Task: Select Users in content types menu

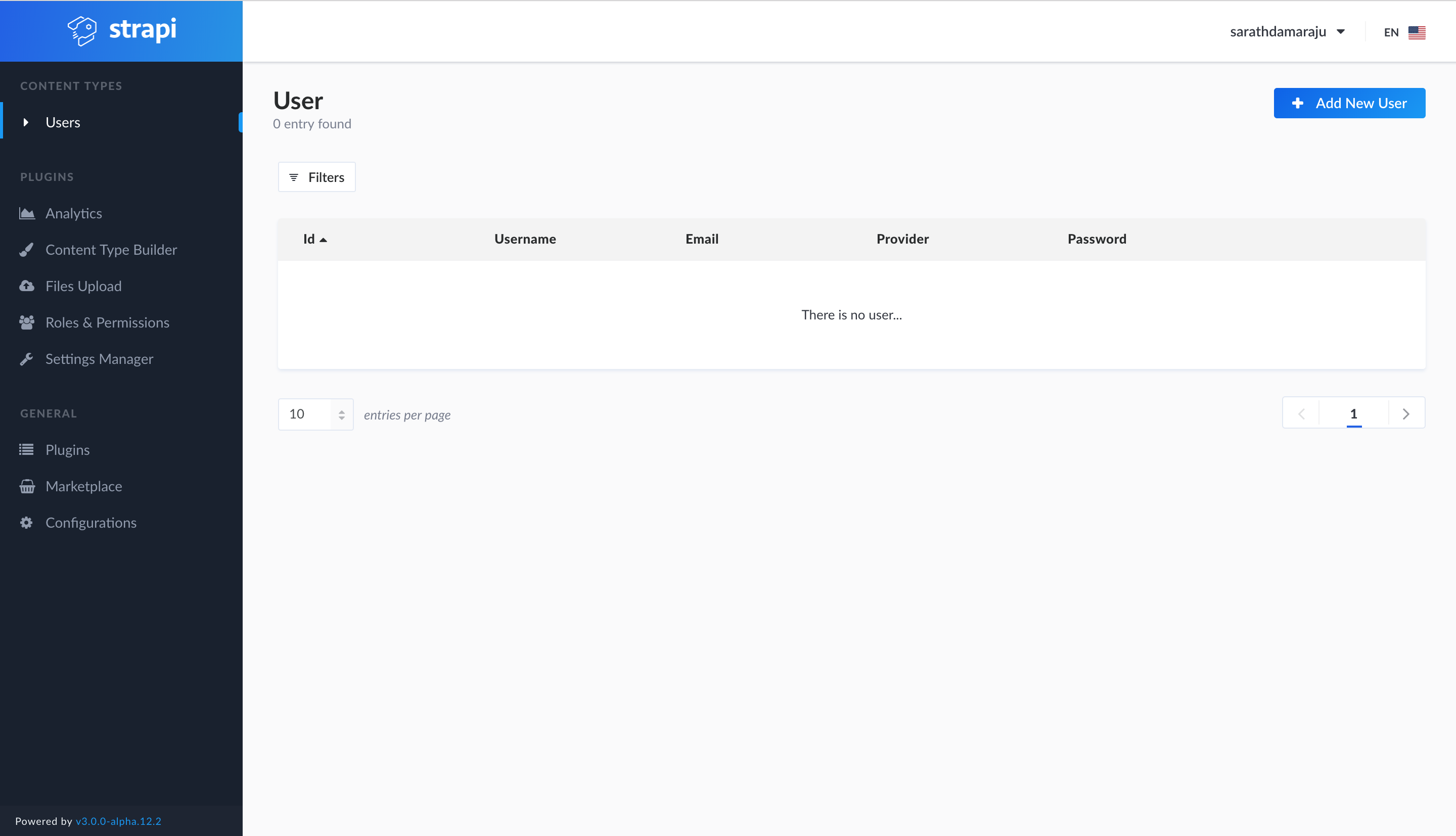Action: click(63, 122)
